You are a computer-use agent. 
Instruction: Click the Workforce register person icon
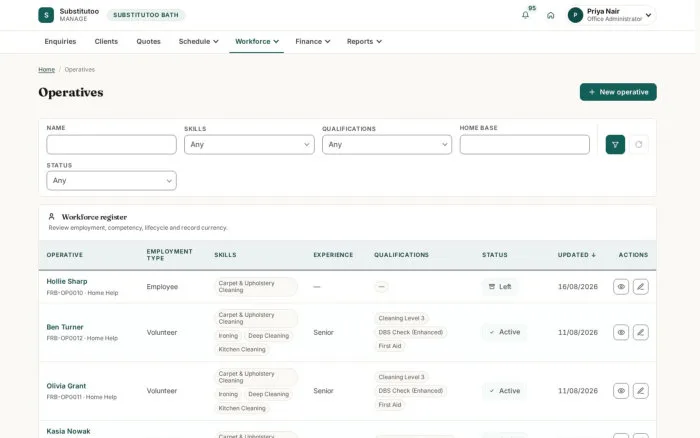pos(51,217)
